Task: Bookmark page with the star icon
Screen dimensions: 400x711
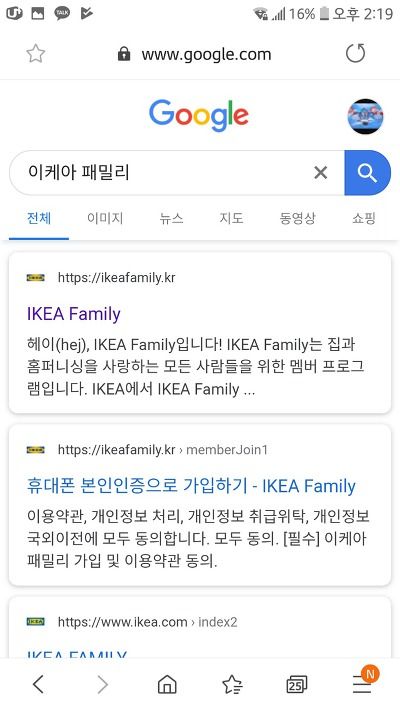Action: [x=35, y=54]
